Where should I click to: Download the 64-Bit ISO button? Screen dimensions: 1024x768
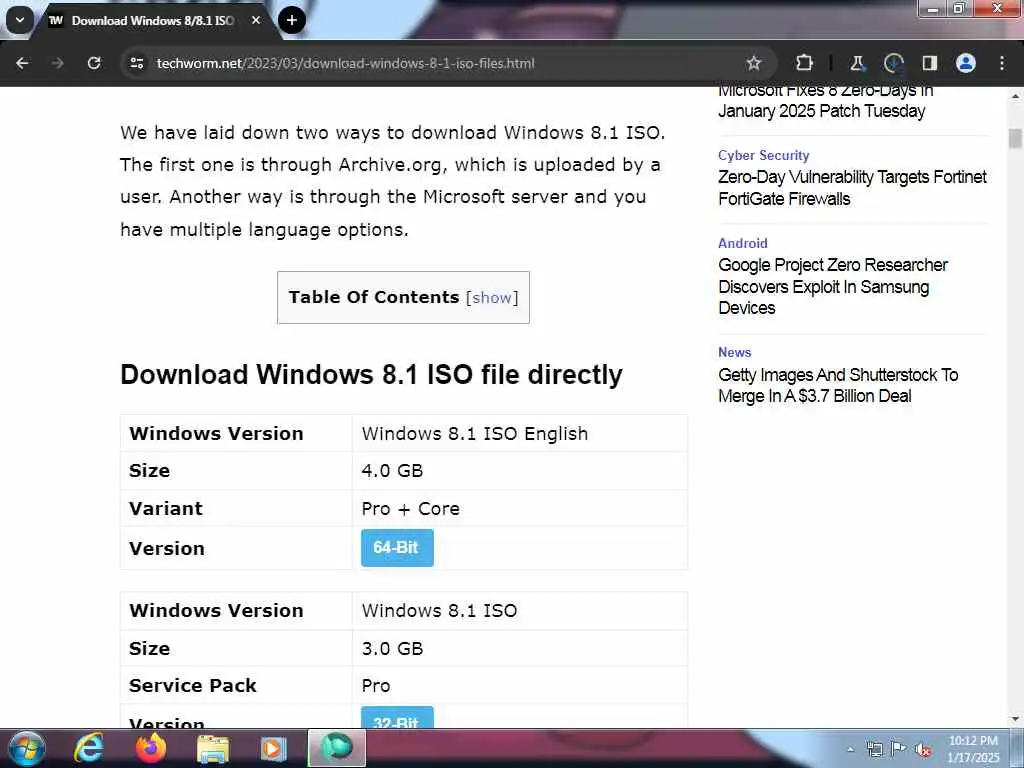[x=397, y=548]
